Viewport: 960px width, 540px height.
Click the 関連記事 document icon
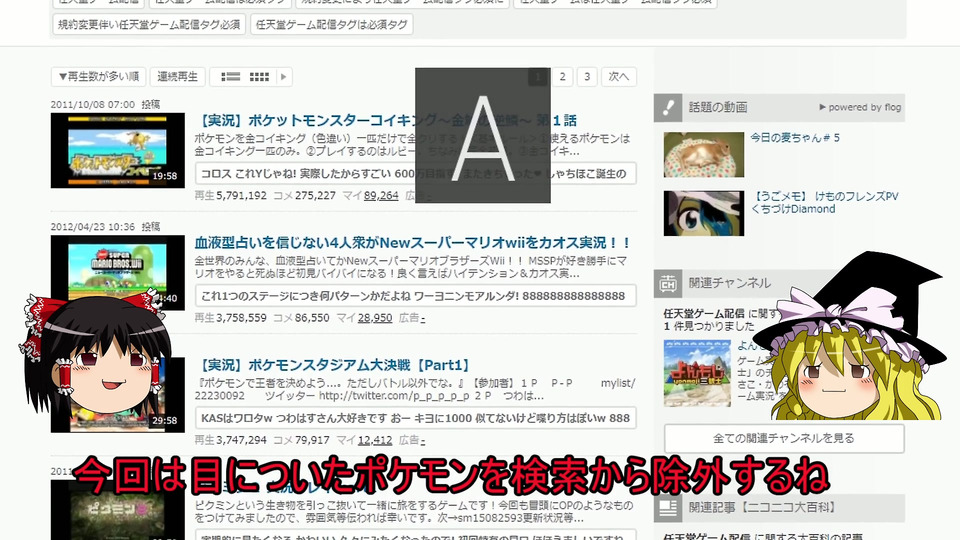pyautogui.click(x=667, y=508)
